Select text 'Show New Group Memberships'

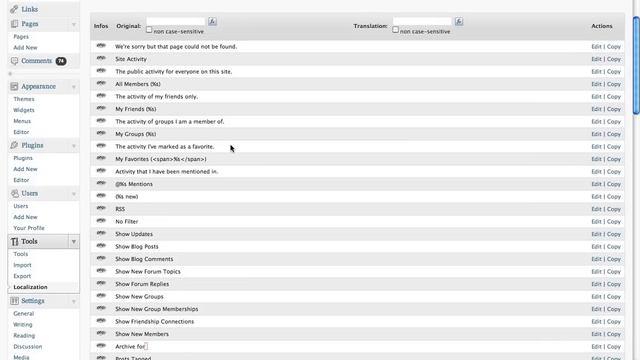pos(156,309)
